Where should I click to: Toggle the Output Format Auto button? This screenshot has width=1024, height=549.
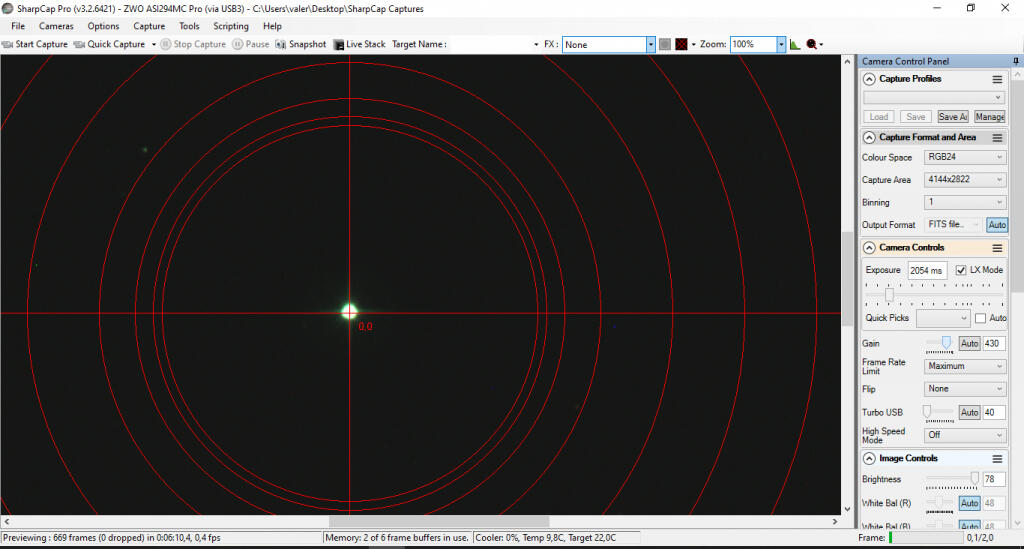click(996, 225)
